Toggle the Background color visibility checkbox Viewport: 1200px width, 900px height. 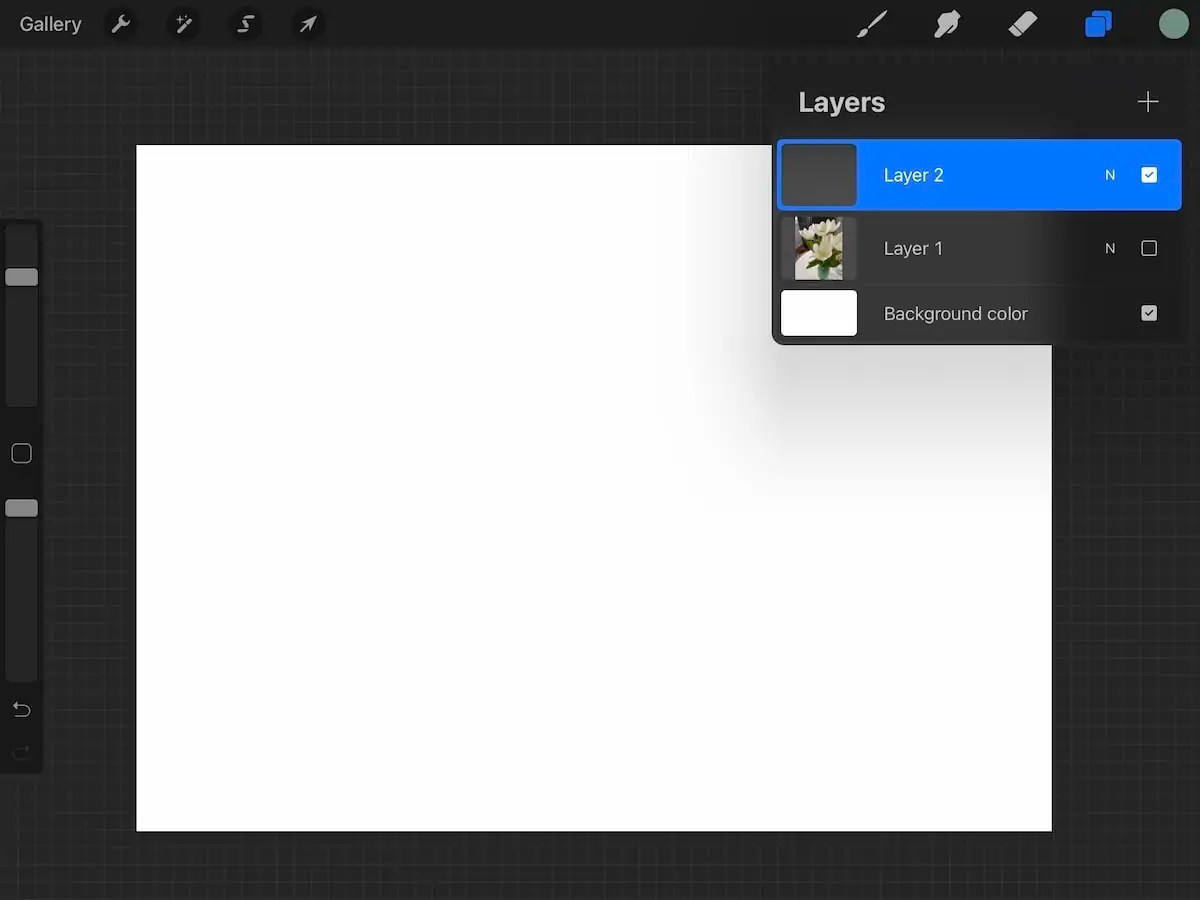pos(1149,313)
